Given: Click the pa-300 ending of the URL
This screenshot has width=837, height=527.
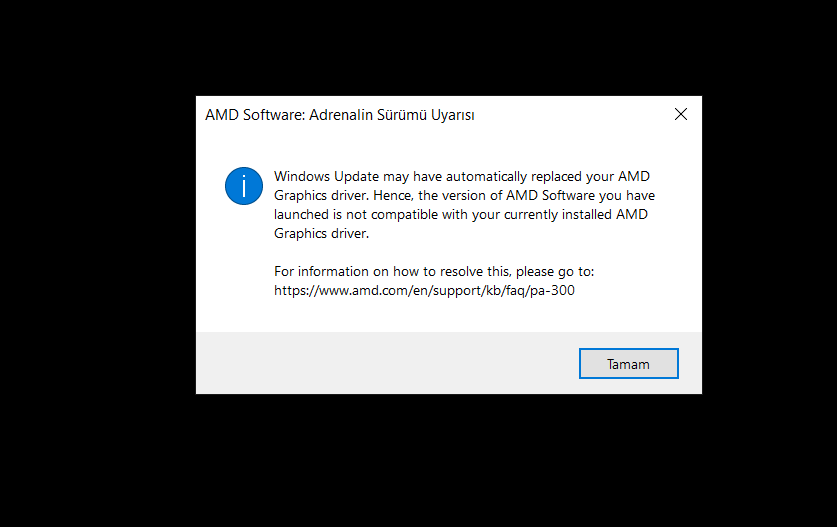Looking at the screenshot, I should click(x=552, y=290).
